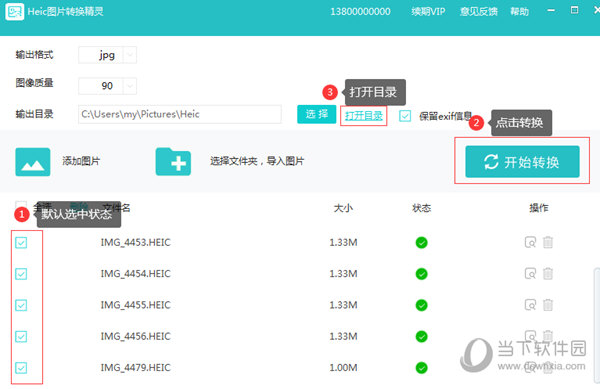Image resolution: width=600 pixels, height=389 pixels.
Task: Delete IMG_4453.HEIC using trash icon
Action: (x=548, y=242)
